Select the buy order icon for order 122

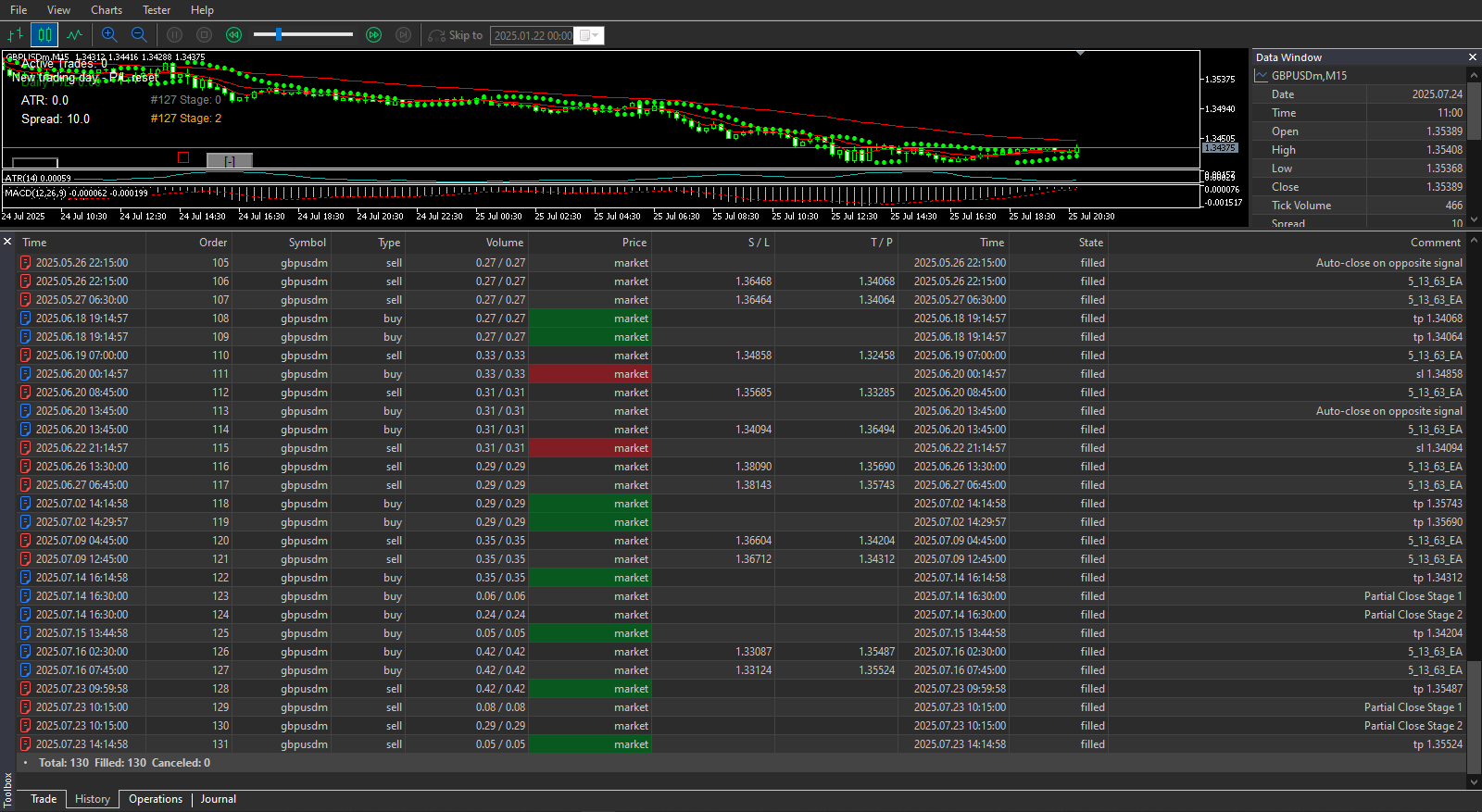point(26,578)
